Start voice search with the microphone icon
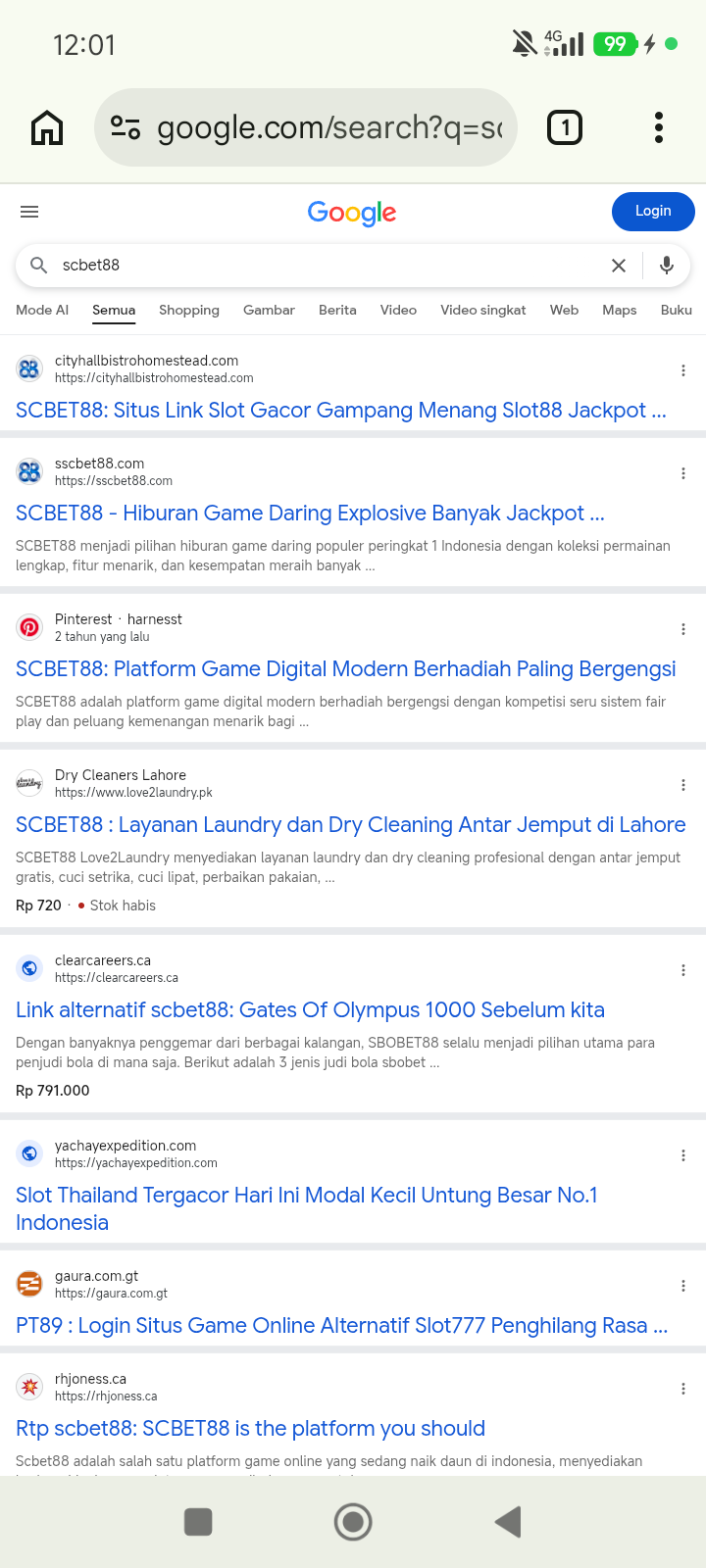Screen dimensions: 706x1568 click(667, 266)
